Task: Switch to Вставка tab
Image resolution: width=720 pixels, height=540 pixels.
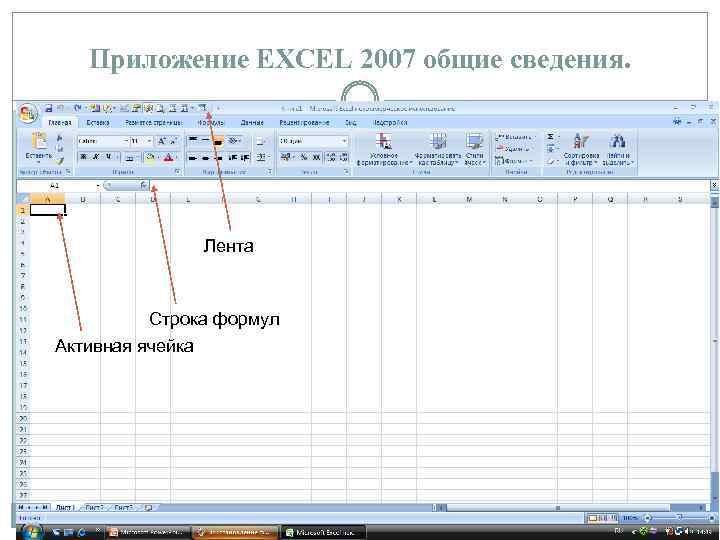Action: pyautogui.click(x=98, y=123)
